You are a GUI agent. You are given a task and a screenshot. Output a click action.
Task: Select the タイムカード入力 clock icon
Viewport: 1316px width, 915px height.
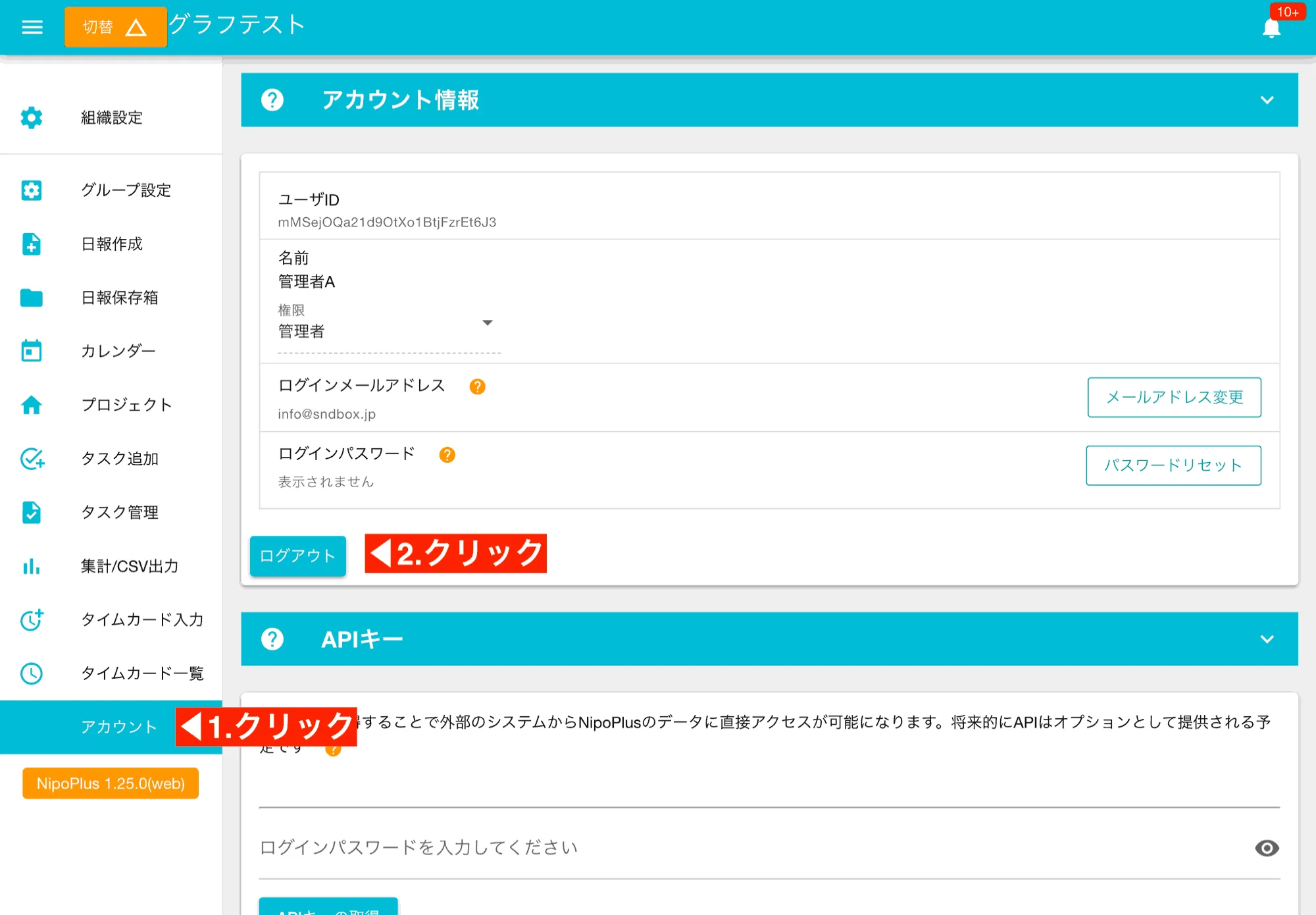pyautogui.click(x=32, y=620)
